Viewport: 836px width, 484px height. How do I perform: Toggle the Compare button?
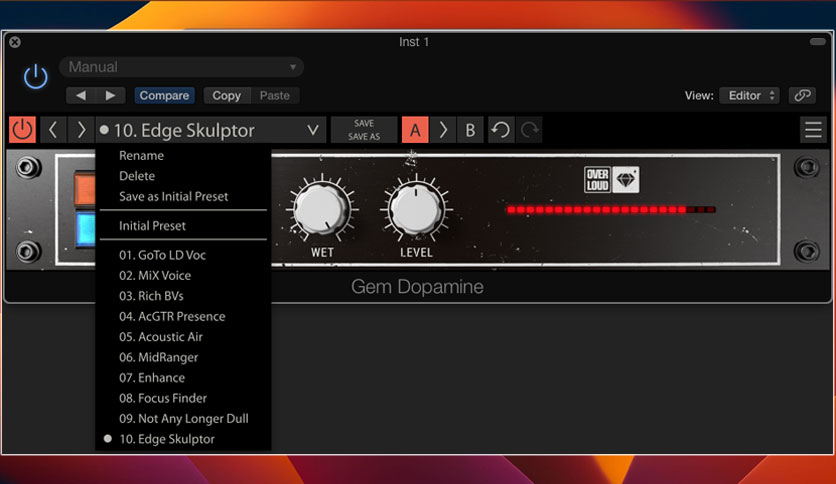164,95
